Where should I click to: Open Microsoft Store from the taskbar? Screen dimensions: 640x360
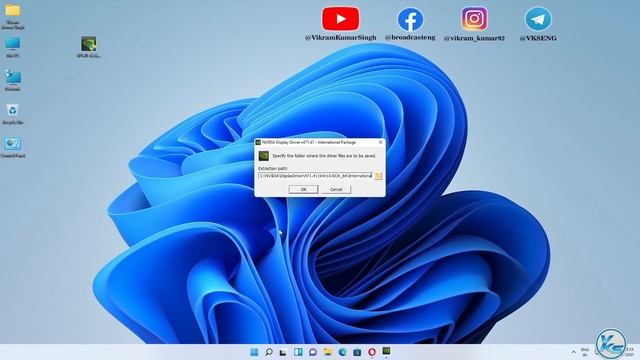coord(357,352)
